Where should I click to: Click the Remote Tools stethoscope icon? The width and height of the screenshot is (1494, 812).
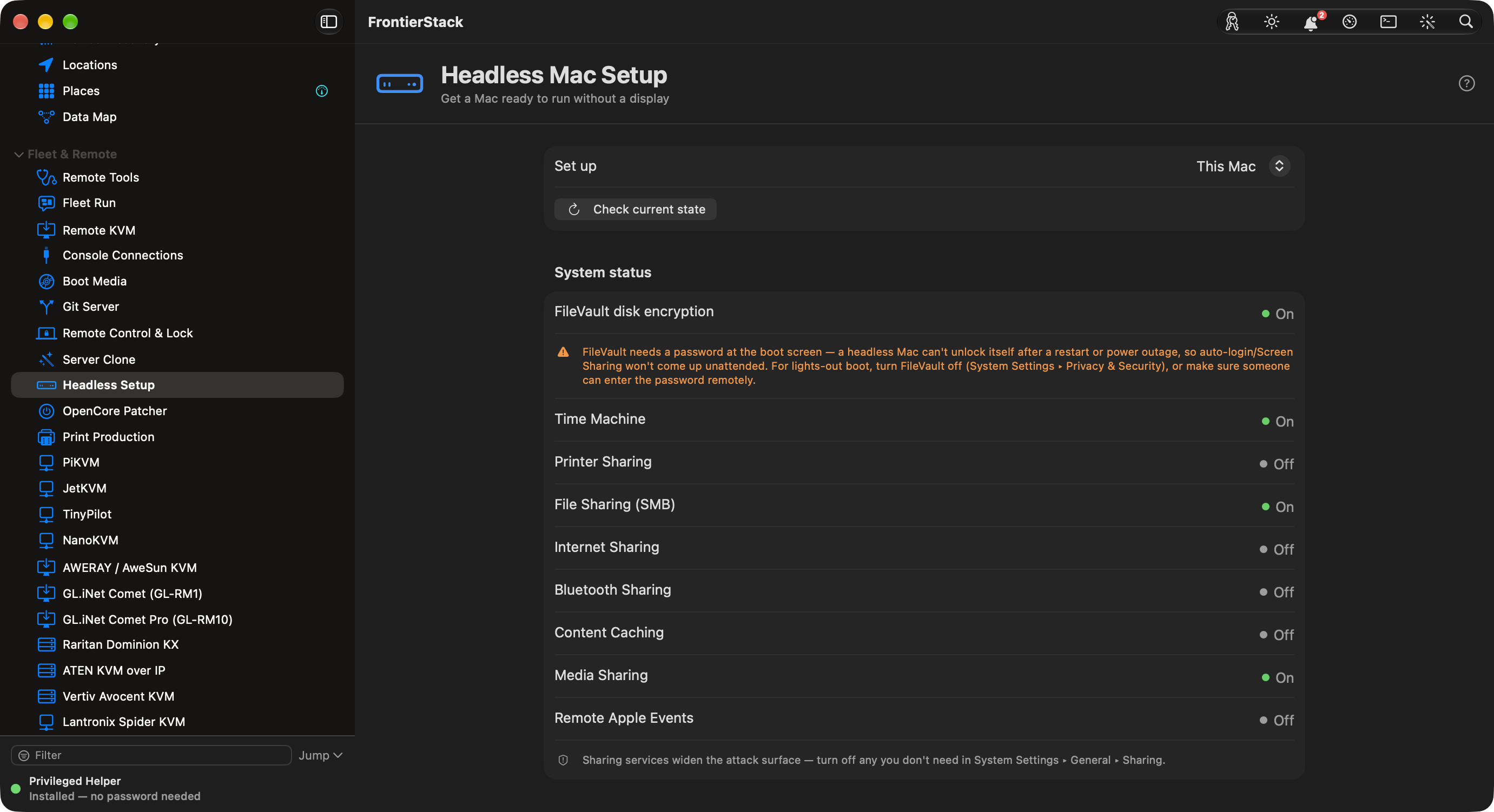point(46,177)
